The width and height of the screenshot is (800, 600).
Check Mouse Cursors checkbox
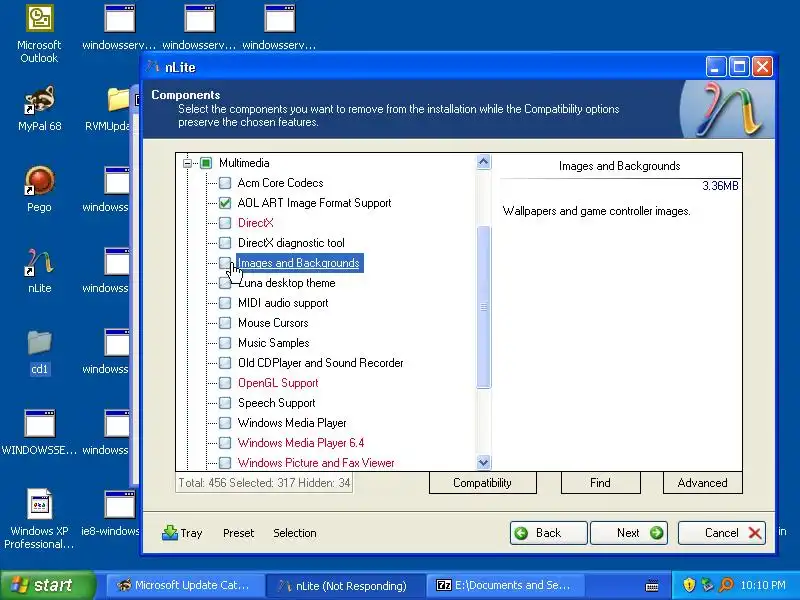coord(224,323)
